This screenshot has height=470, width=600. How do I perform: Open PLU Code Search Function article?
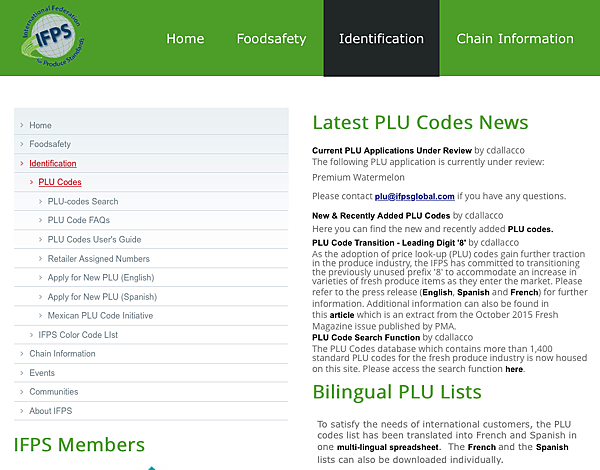tap(366, 338)
